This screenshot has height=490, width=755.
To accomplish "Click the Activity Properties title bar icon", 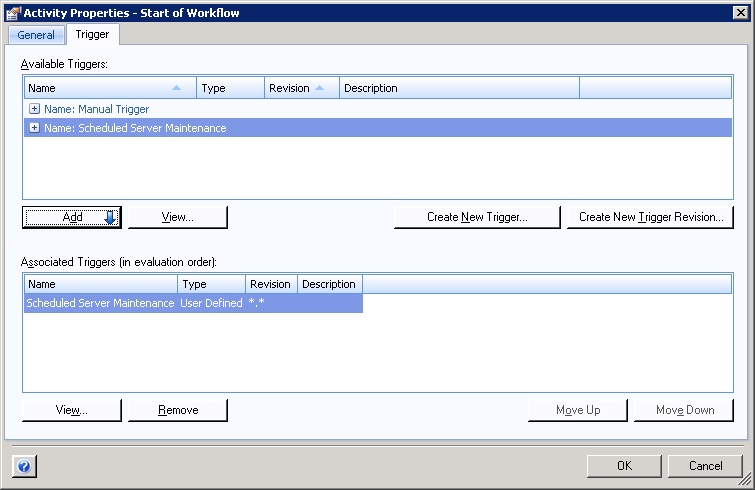I will [14, 12].
